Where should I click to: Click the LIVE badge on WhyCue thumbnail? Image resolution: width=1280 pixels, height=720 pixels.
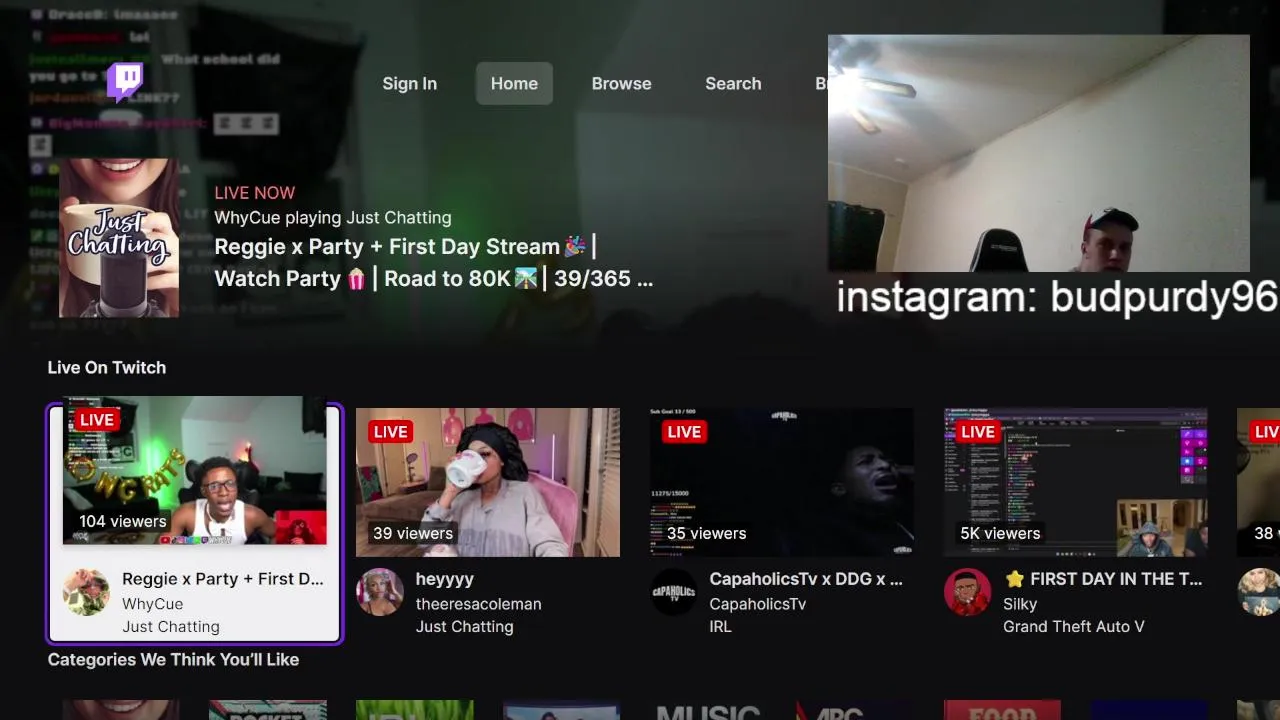[96, 419]
